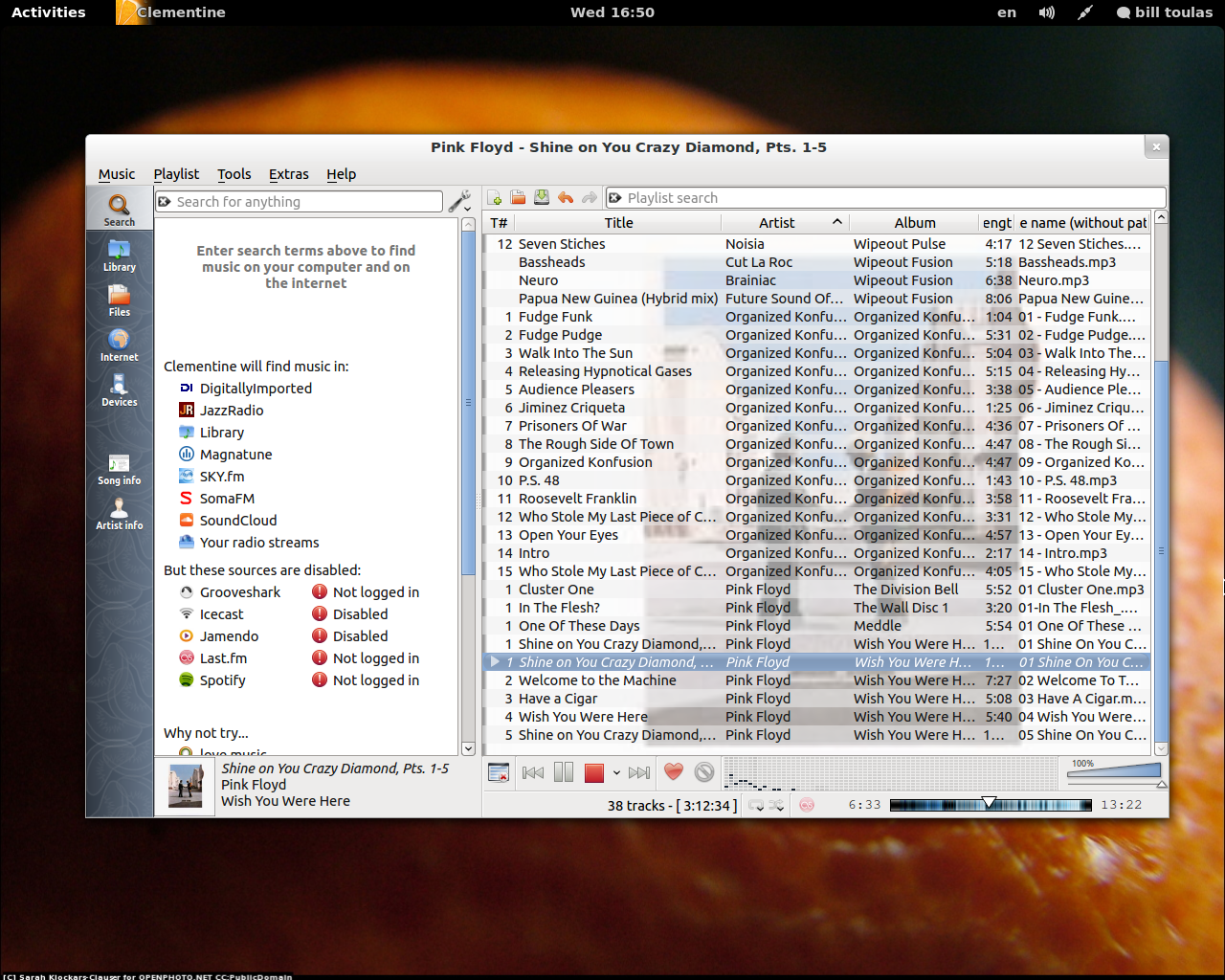Viewport: 1225px width, 980px height.
Task: Skip to the previous track
Action: (533, 772)
